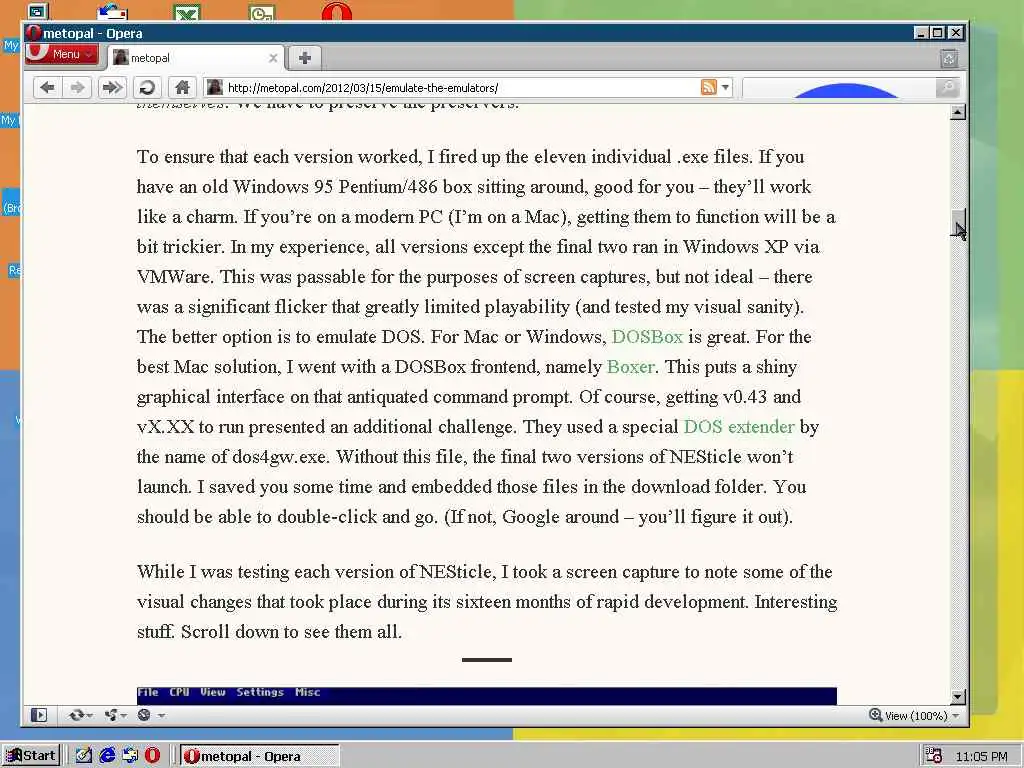Open a new tab with plus button
1024x768 pixels.
click(304, 57)
